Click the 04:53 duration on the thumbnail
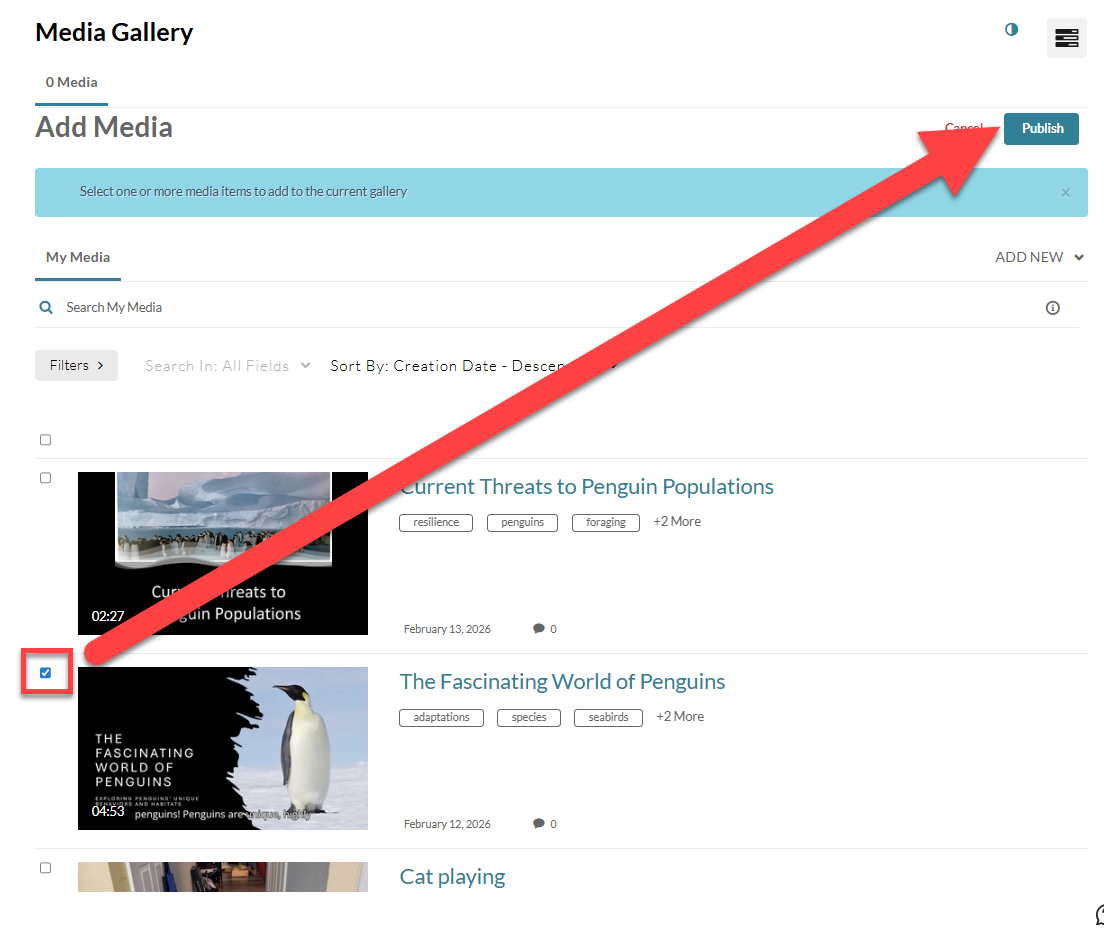This screenshot has height=944, width=1104. tap(108, 811)
